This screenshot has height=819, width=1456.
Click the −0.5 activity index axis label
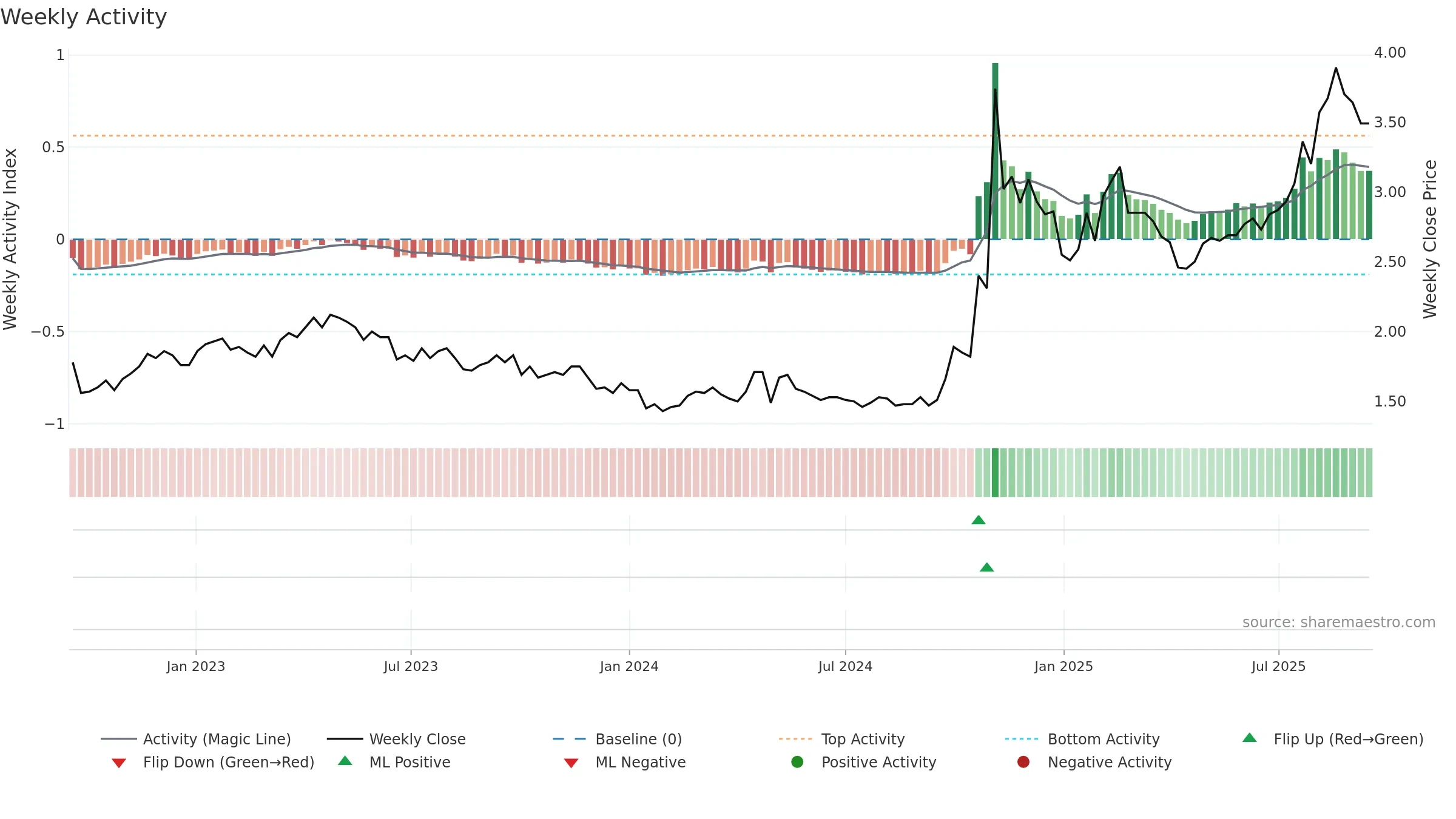click(x=47, y=332)
